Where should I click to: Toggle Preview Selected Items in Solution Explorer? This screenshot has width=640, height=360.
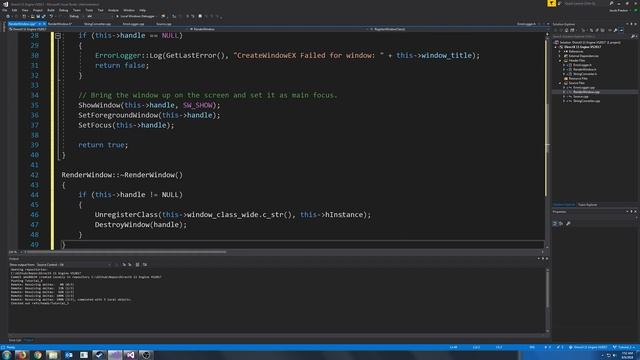pyautogui.click(x=621, y=30)
